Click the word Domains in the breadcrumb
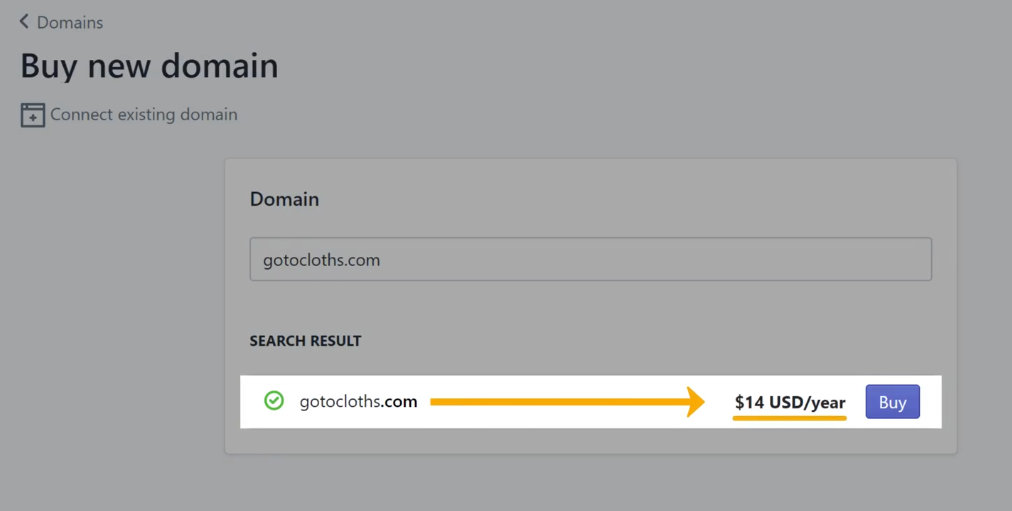Screen dimensions: 1012x511 [70, 23]
